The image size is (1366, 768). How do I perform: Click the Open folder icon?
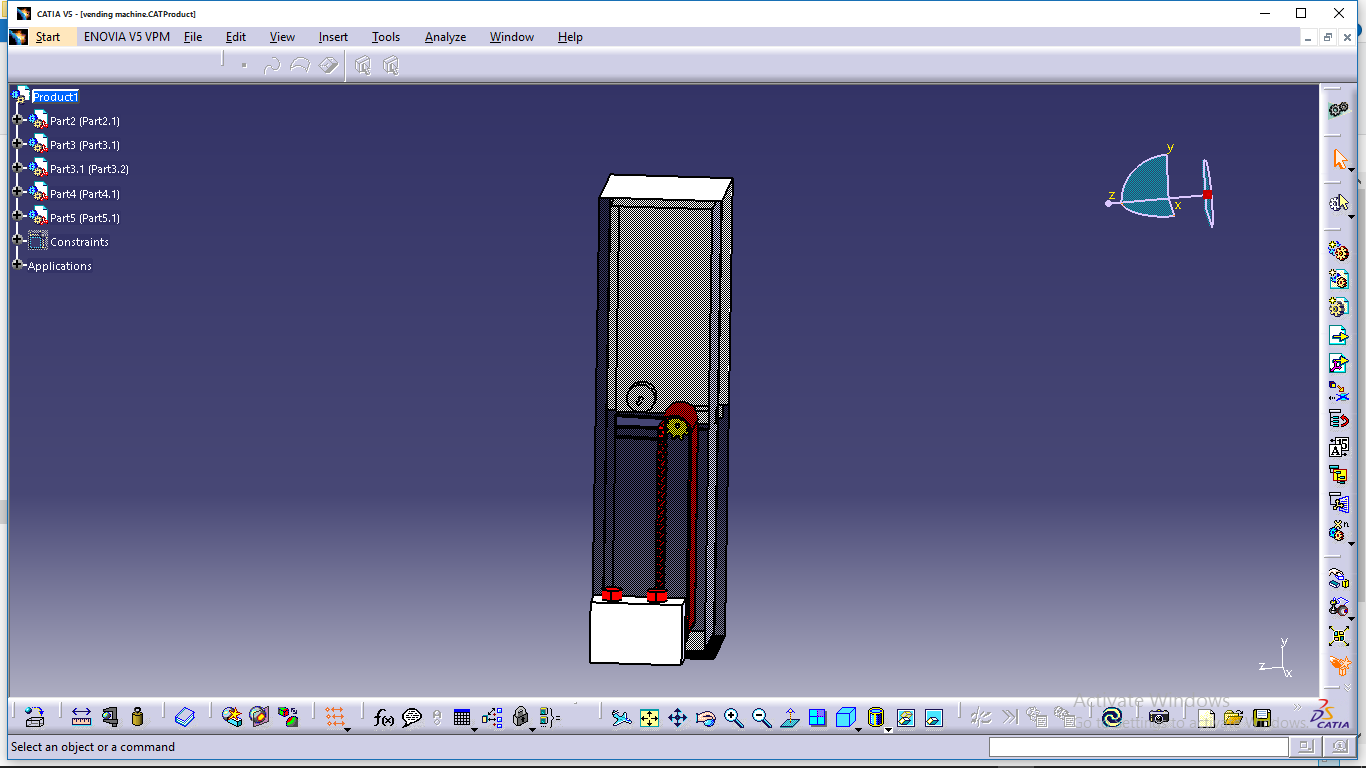tap(1233, 718)
